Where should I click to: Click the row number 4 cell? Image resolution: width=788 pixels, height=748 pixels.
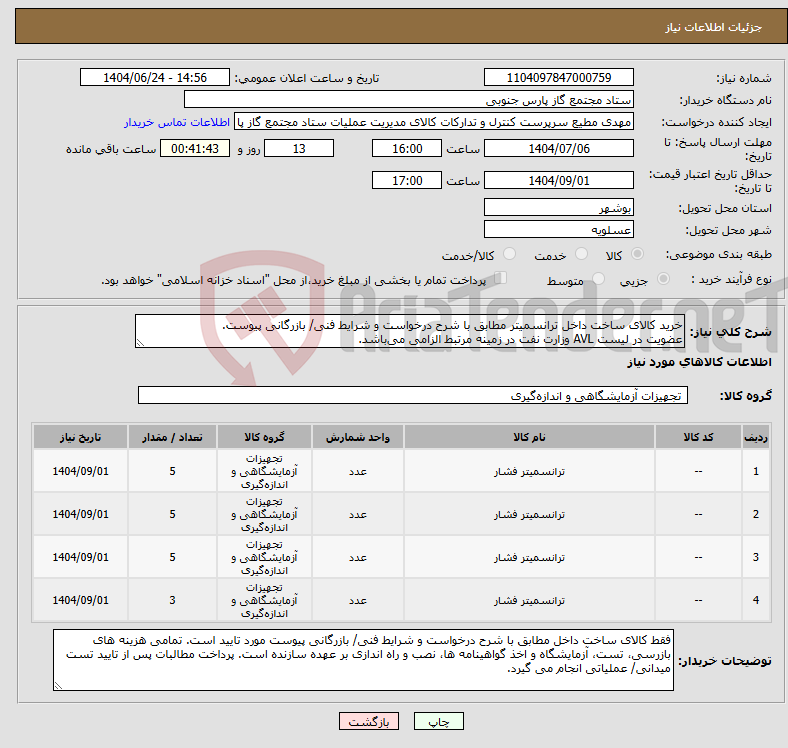[x=755, y=600]
